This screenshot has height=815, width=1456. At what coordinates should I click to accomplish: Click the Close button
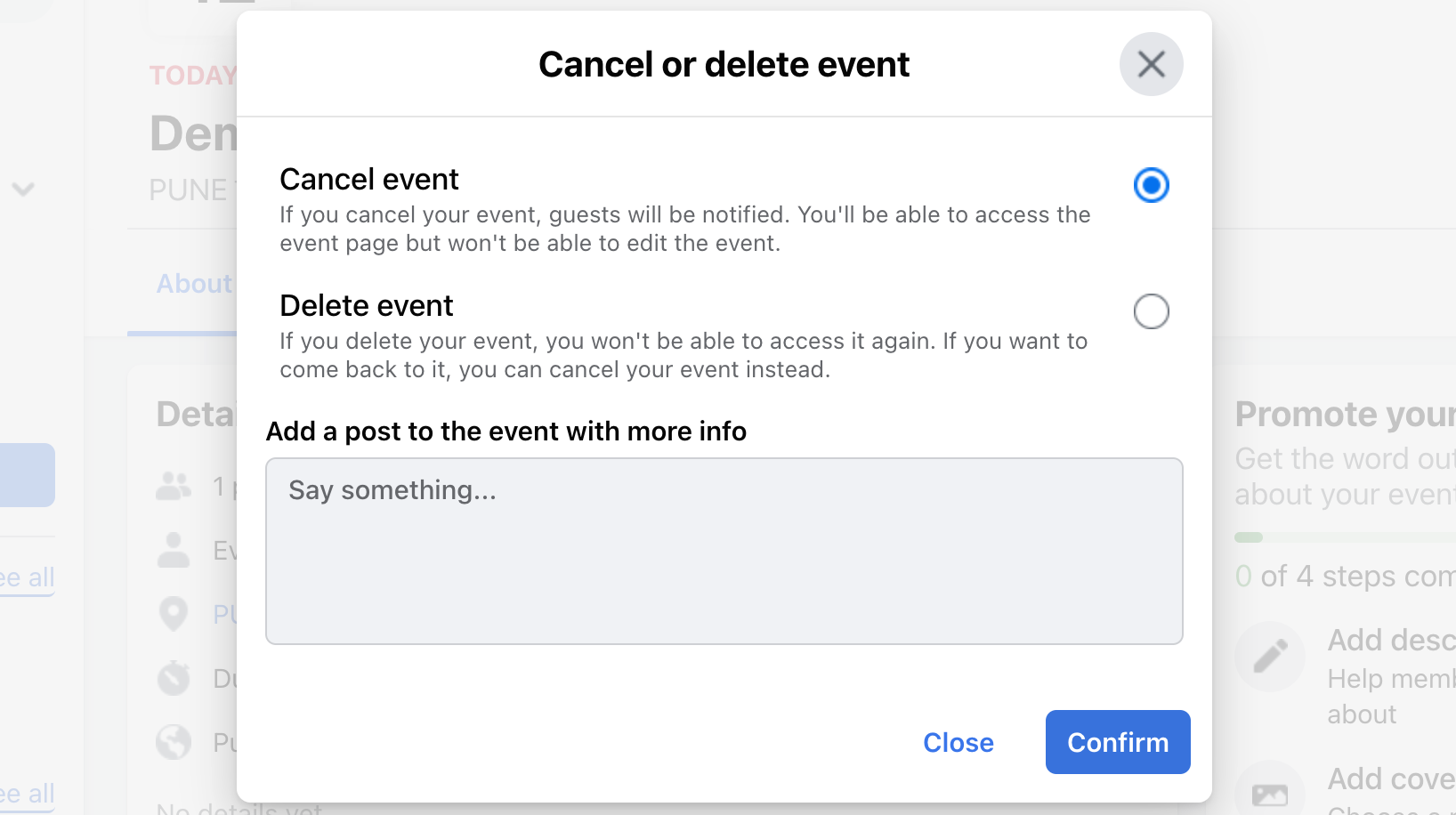coord(959,742)
